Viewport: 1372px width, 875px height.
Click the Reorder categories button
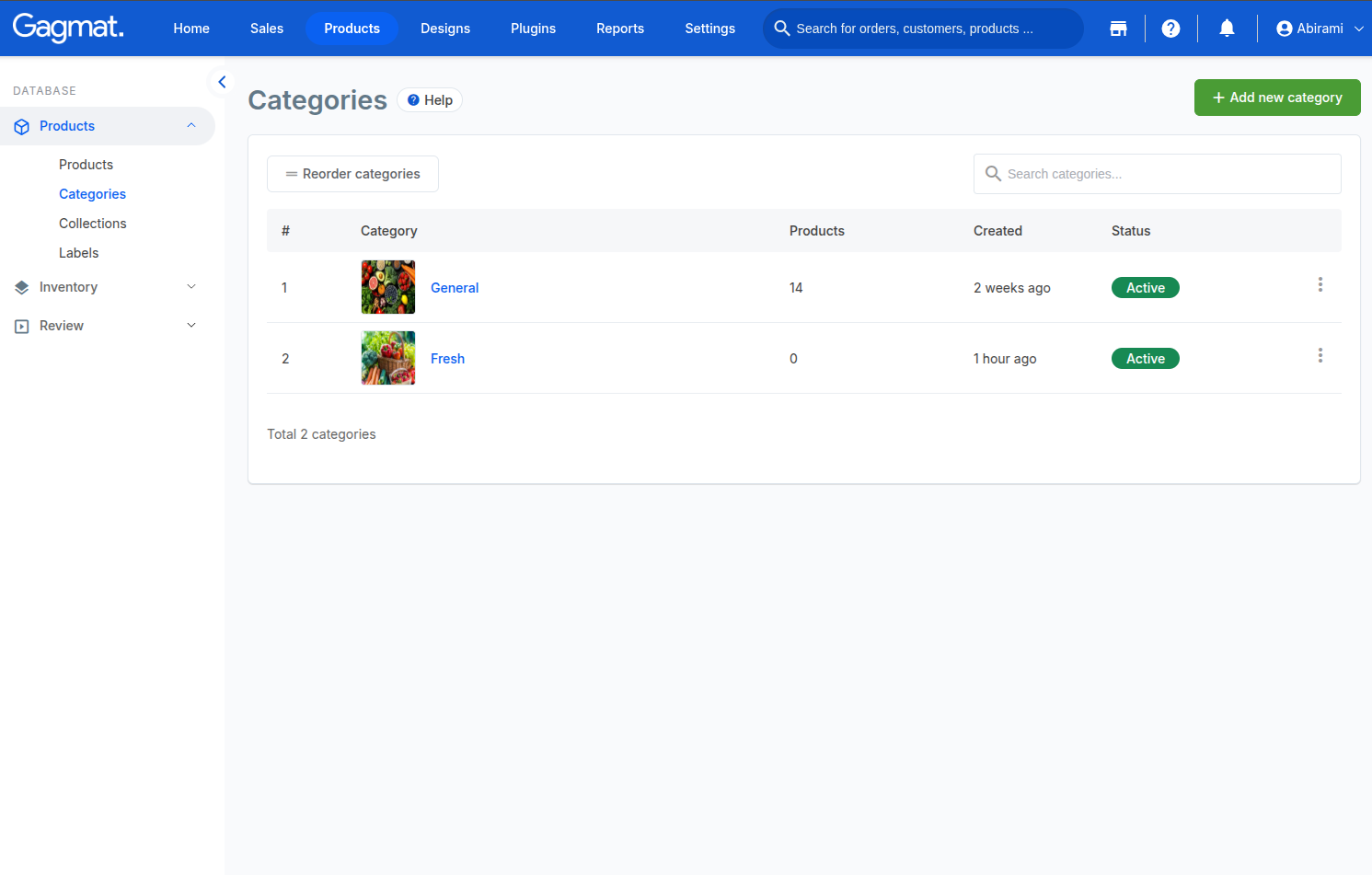tap(352, 174)
